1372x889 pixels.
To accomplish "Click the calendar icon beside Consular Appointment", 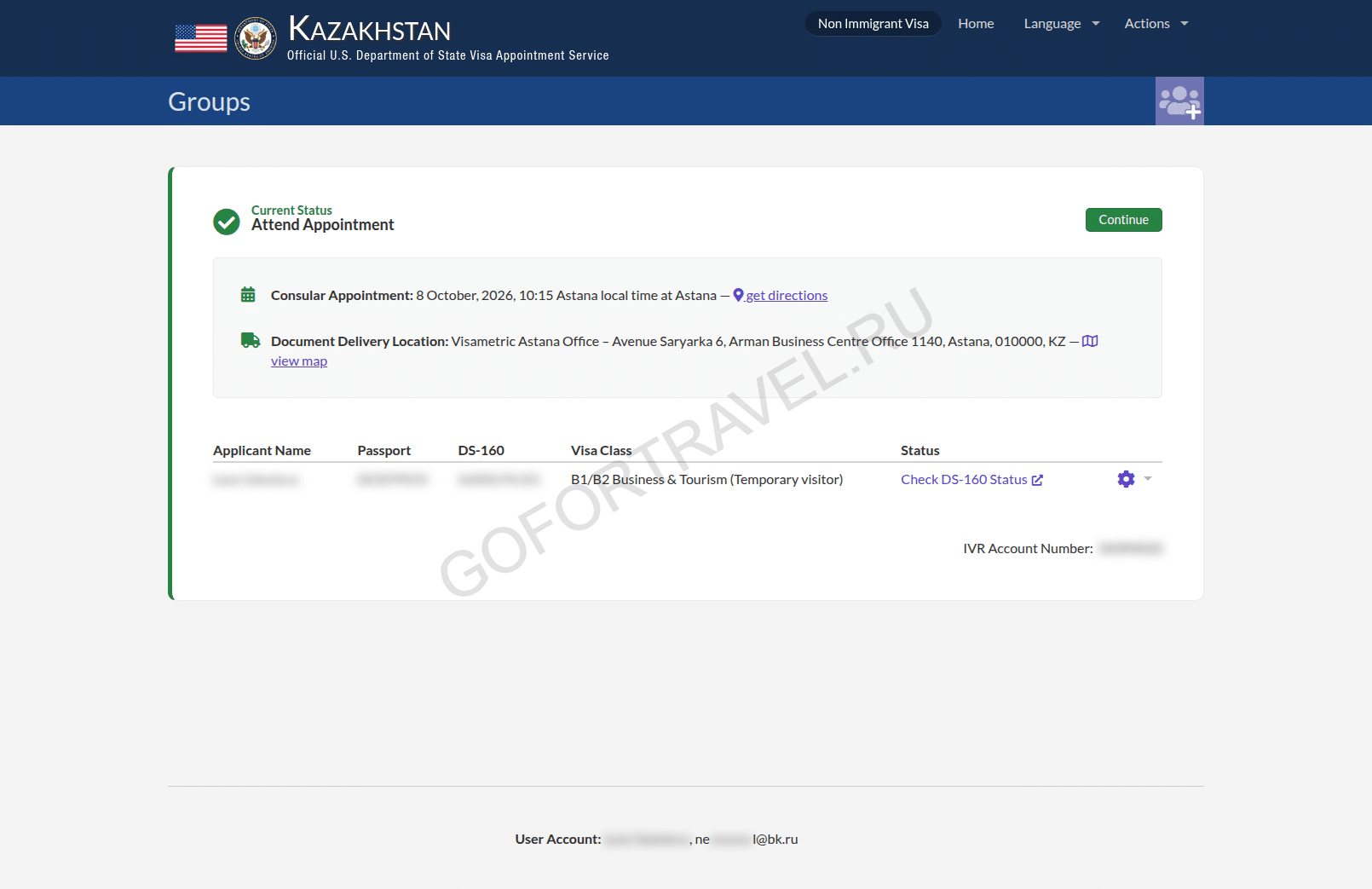I will [x=248, y=295].
